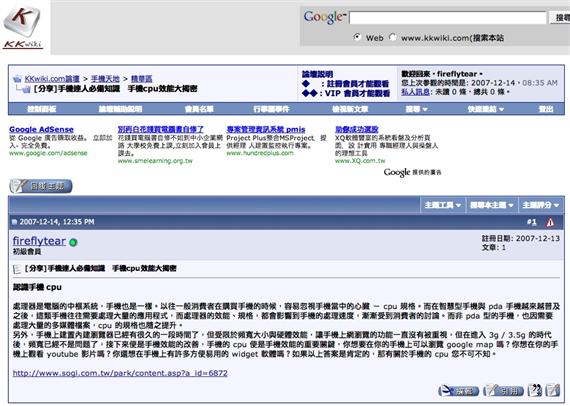Click the 論壇說明 heading
Image resolution: width=570 pixels, height=406 pixels.
click(317, 74)
